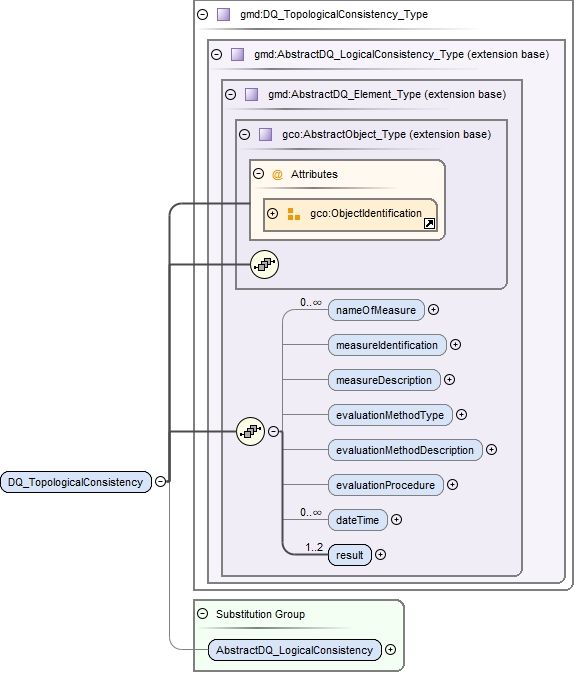Click the 0..∞ cardinality beside dateTime
This screenshot has width=575, height=673.
click(311, 512)
